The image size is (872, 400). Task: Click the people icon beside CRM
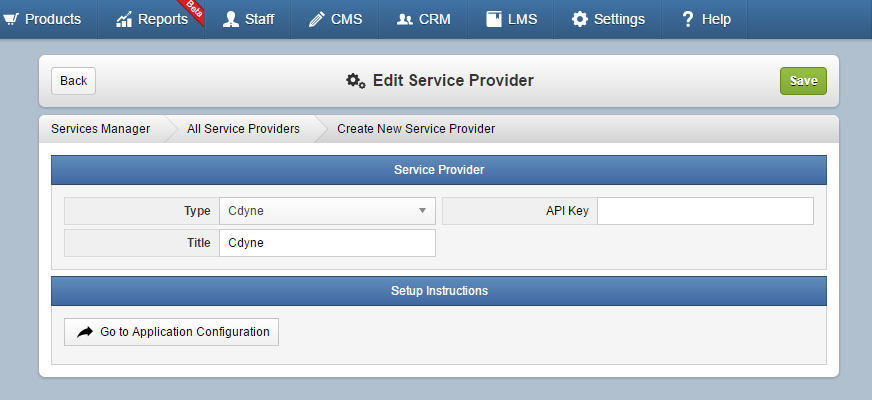pyautogui.click(x=404, y=19)
